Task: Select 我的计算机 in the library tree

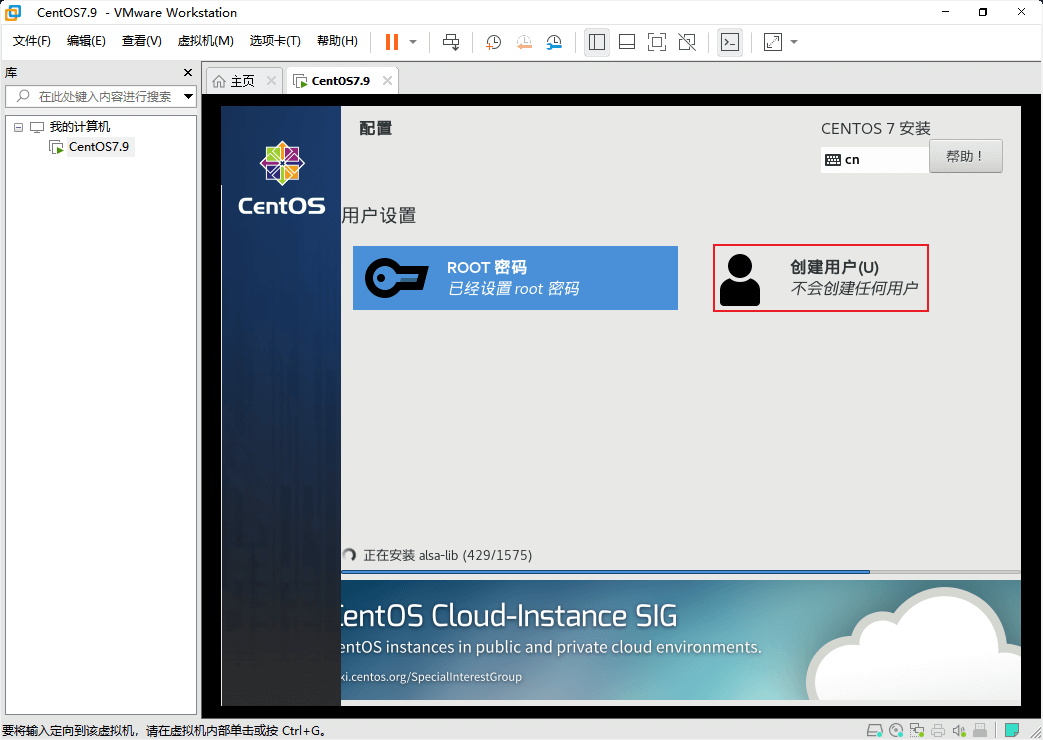Action: (80, 126)
